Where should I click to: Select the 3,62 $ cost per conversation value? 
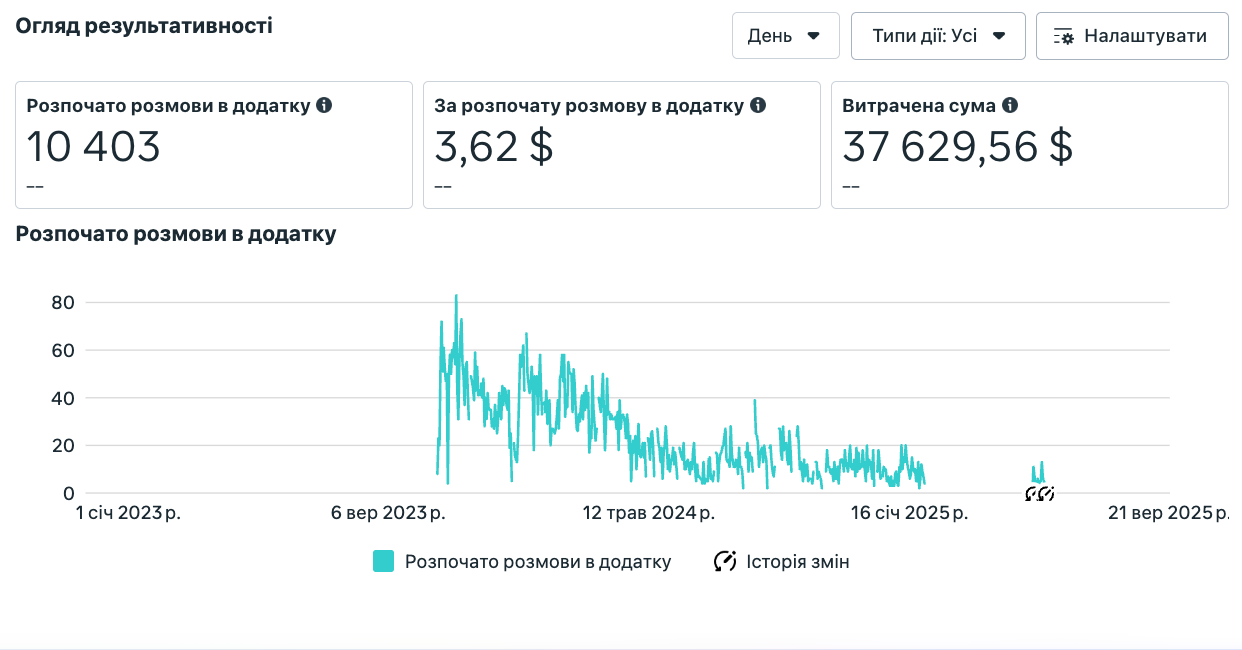tap(493, 147)
